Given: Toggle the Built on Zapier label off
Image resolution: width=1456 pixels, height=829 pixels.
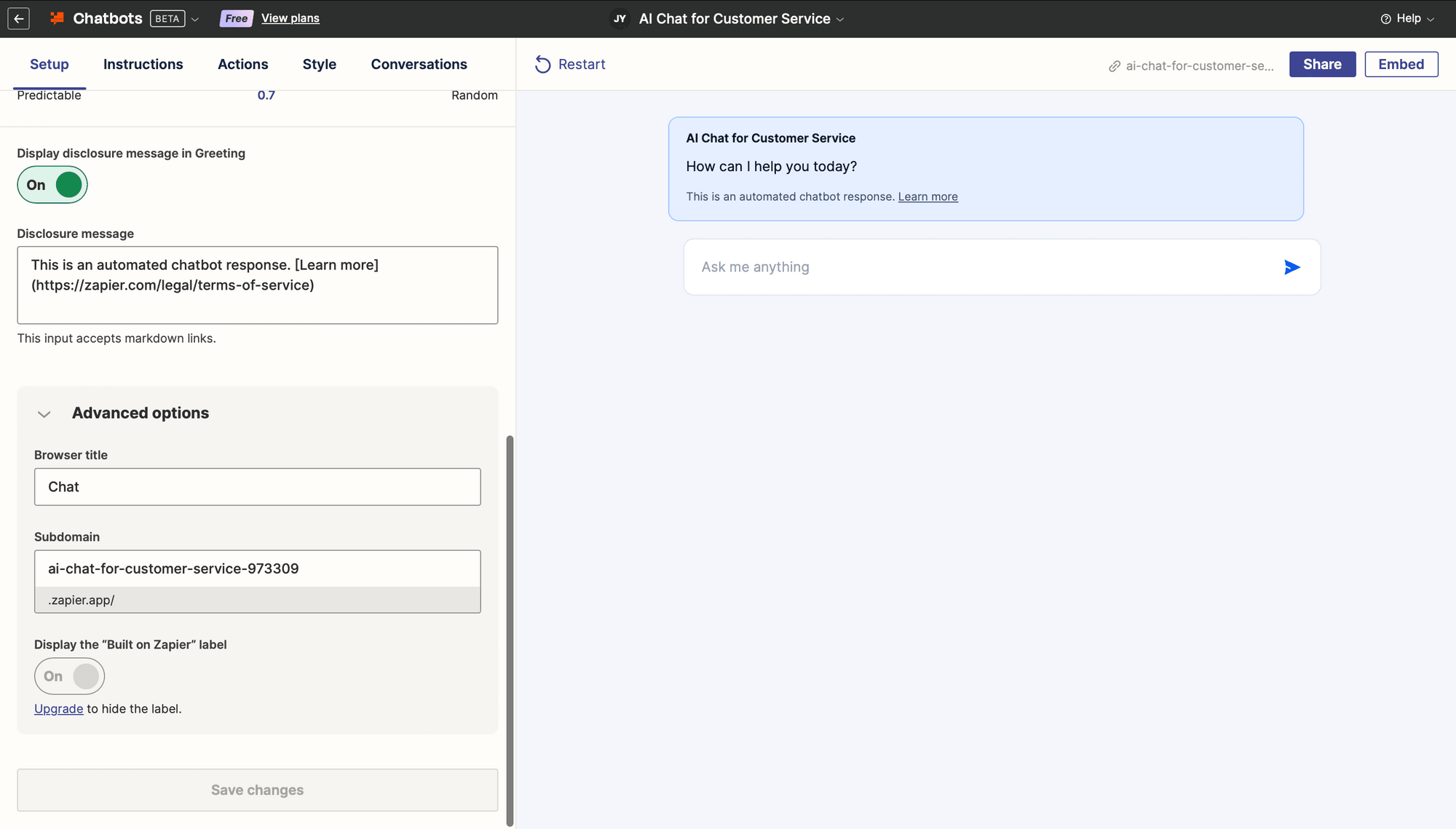Looking at the screenshot, I should point(69,676).
